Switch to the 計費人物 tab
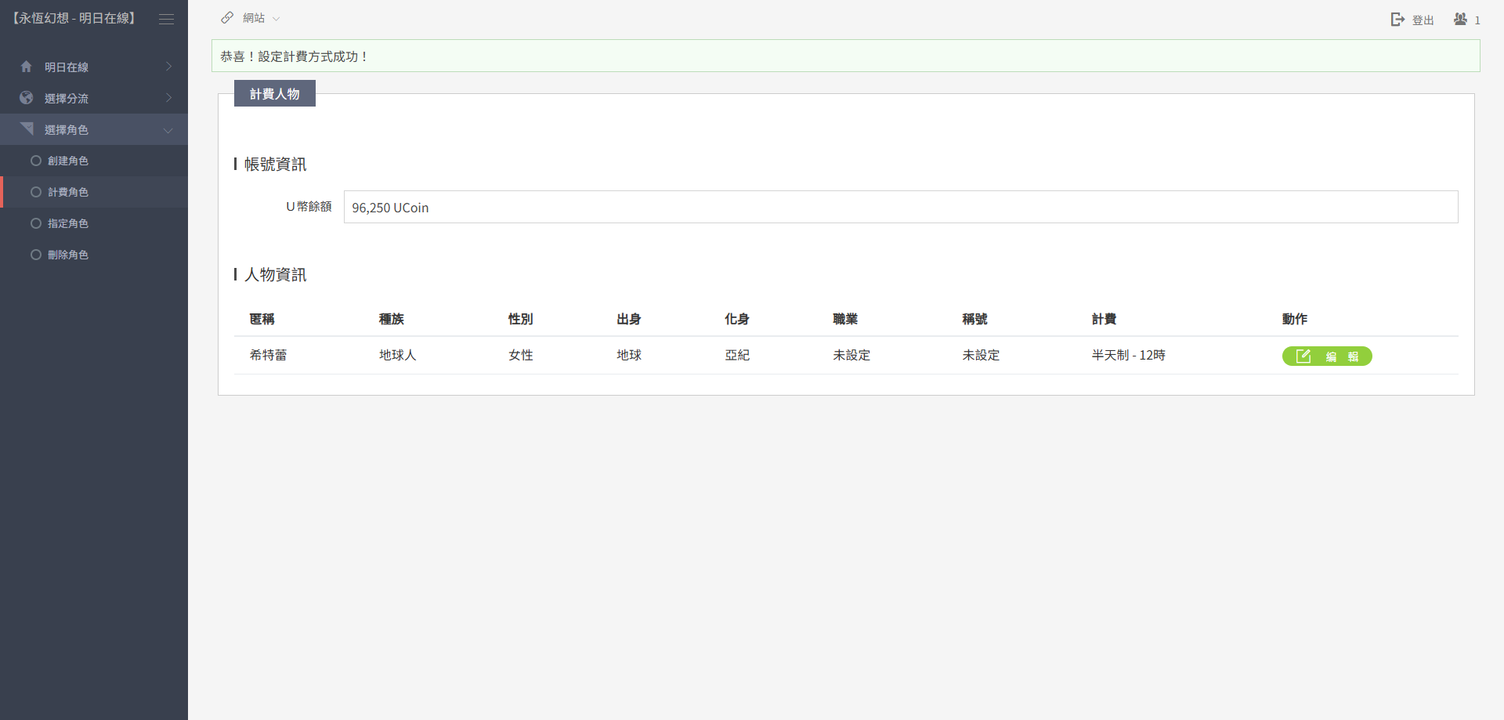This screenshot has height=720, width=1504. click(274, 94)
